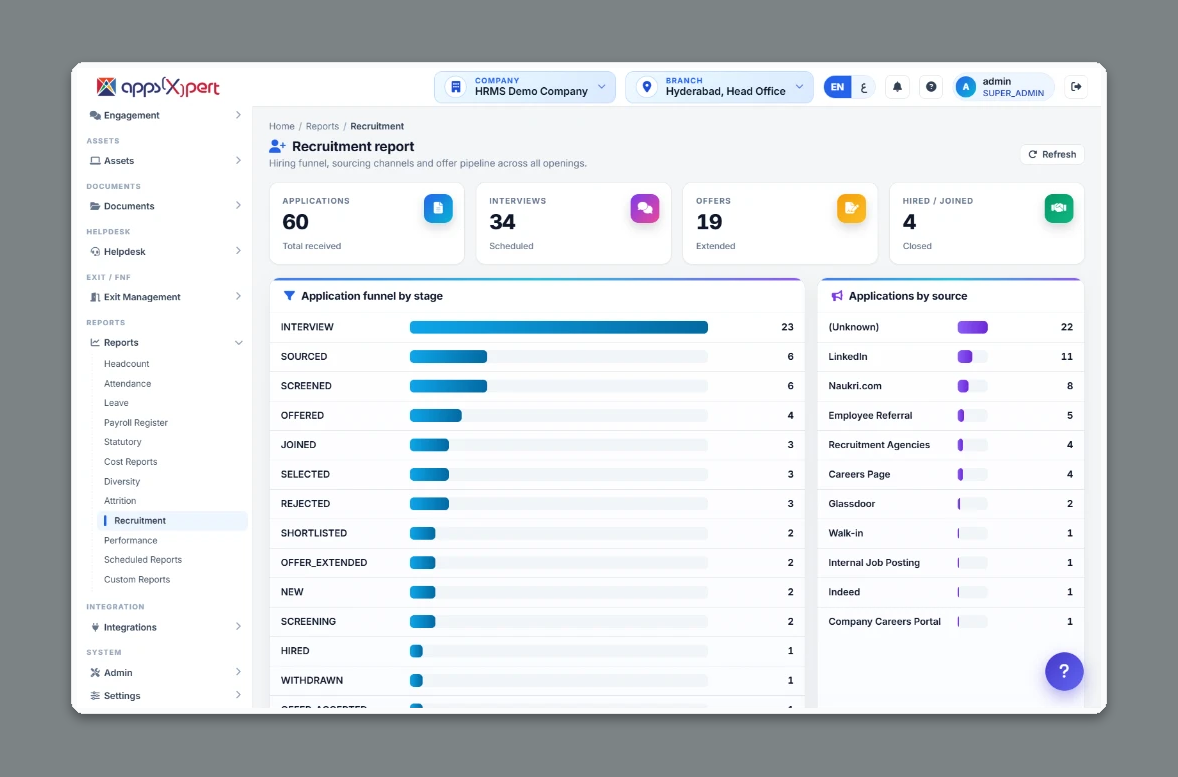Click the admin avatar circle
The height and width of the screenshot is (777, 1178).
(965, 87)
